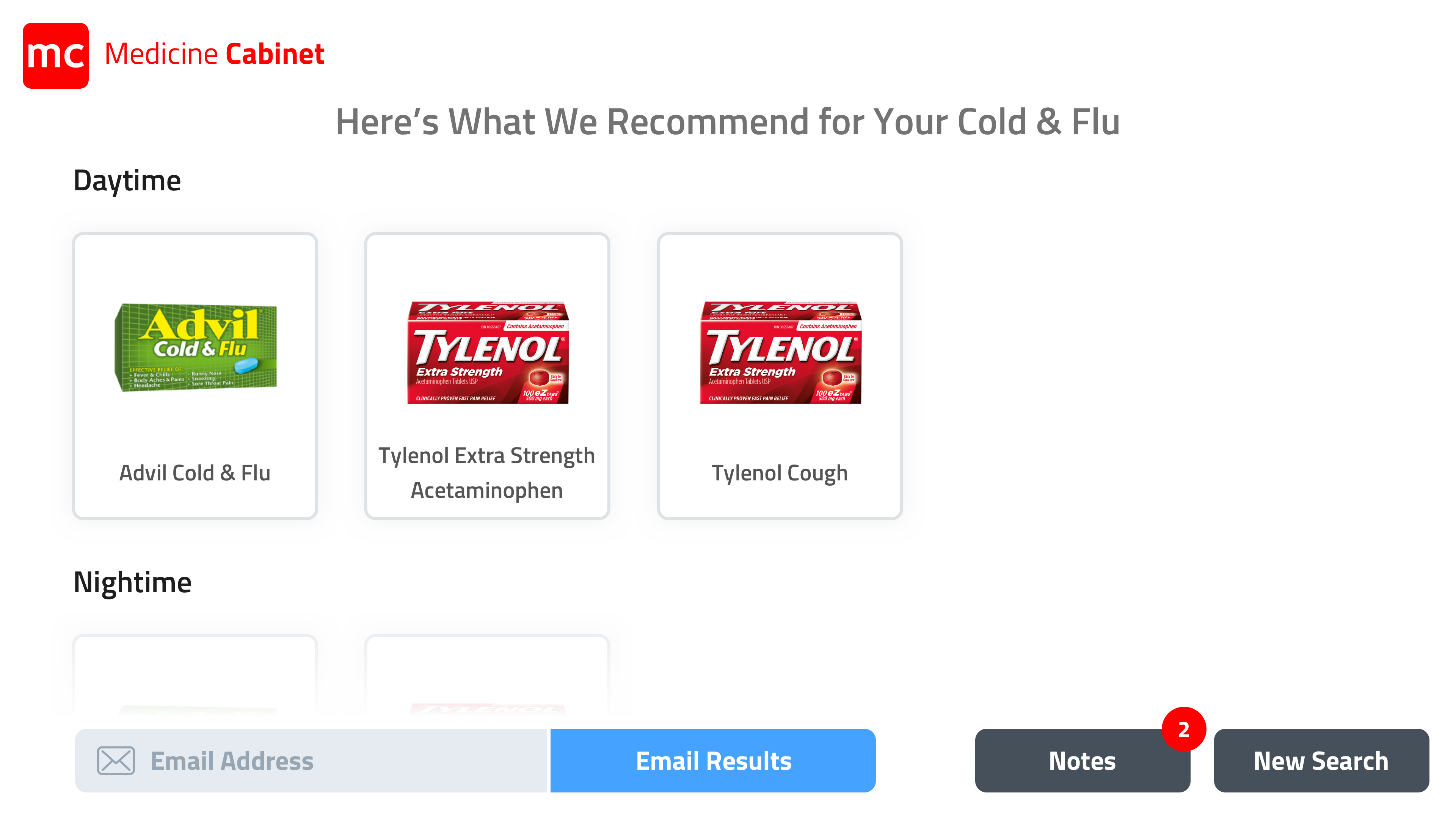Open the Notes button
This screenshot has width=1456, height=819.
tap(1083, 760)
